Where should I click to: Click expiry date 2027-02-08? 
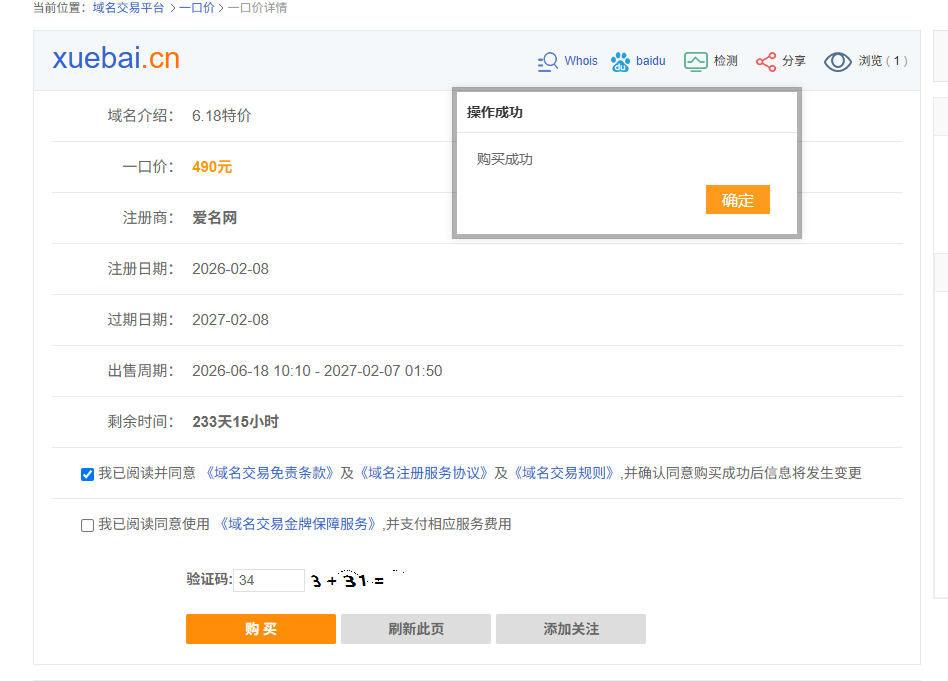[x=230, y=320]
